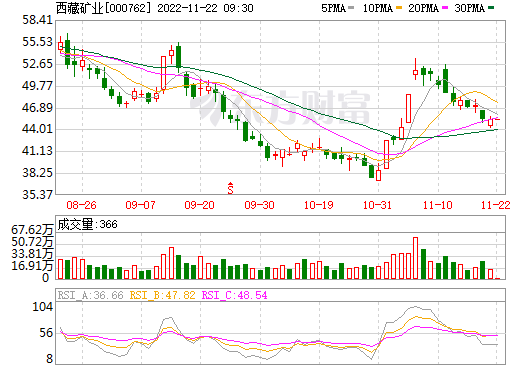Click the 5PMA legend label

(333, 8)
